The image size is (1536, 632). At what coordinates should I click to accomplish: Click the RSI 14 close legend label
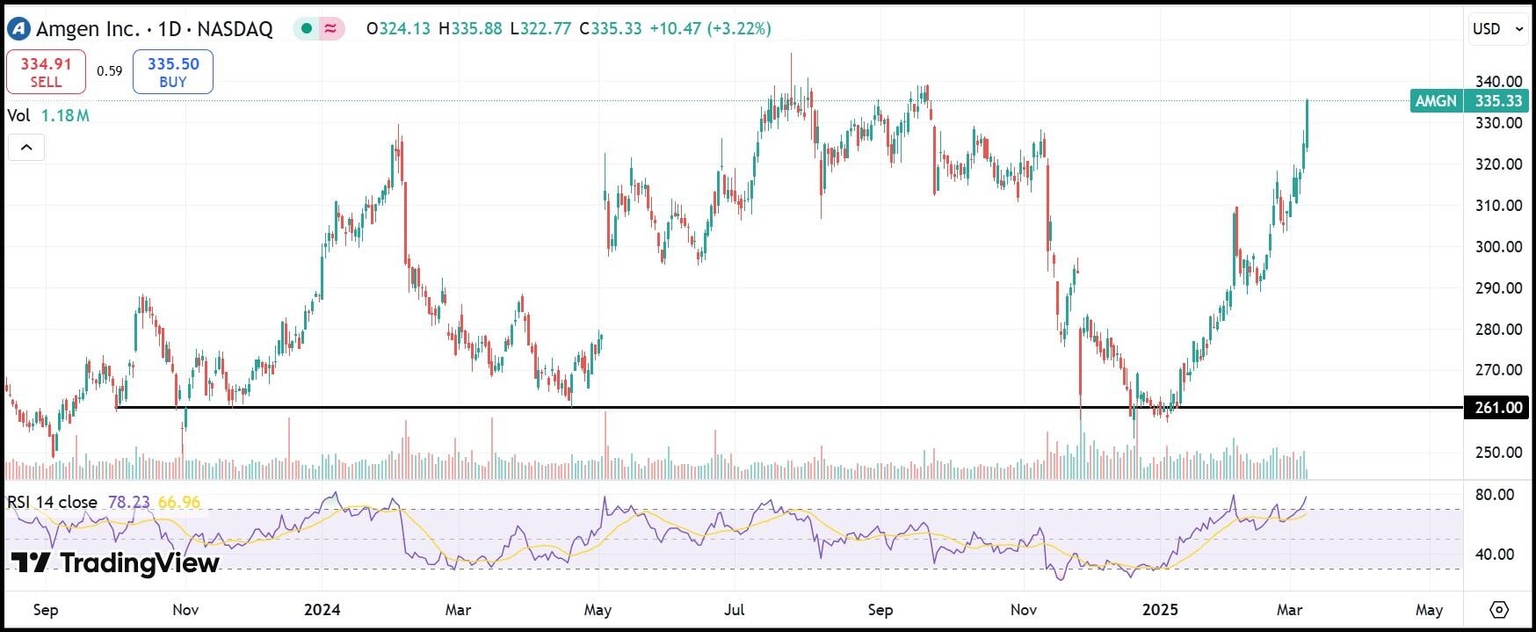(52, 502)
